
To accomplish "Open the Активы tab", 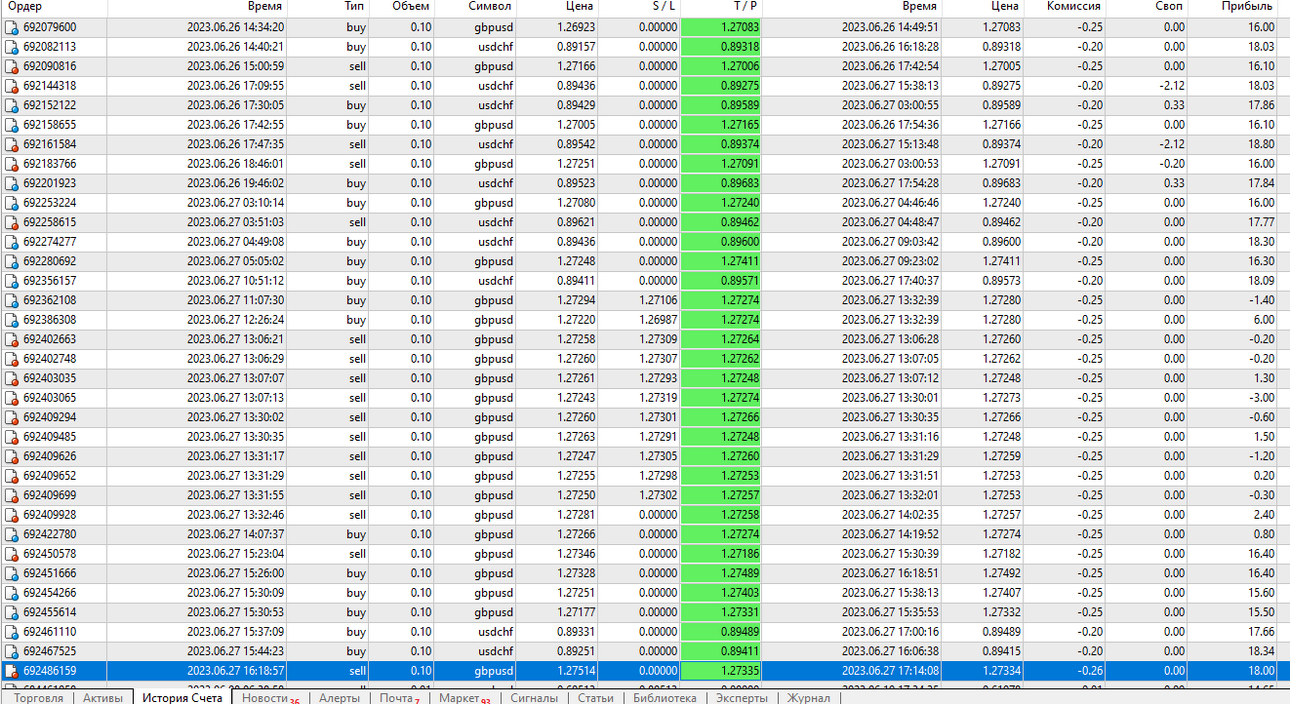I will click(x=102, y=698).
